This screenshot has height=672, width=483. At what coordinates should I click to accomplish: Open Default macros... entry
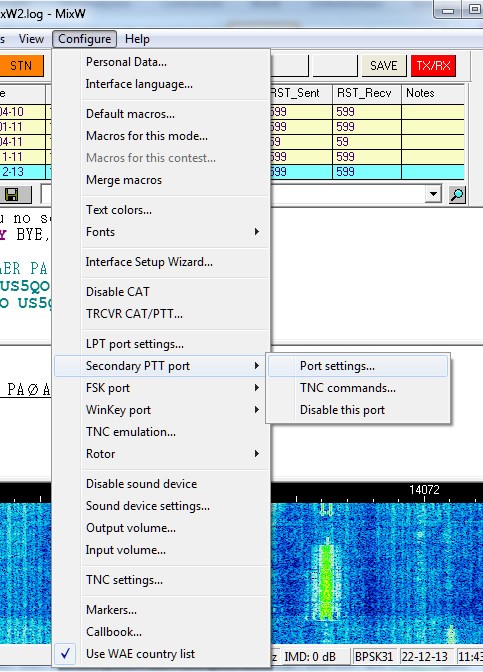point(162,114)
